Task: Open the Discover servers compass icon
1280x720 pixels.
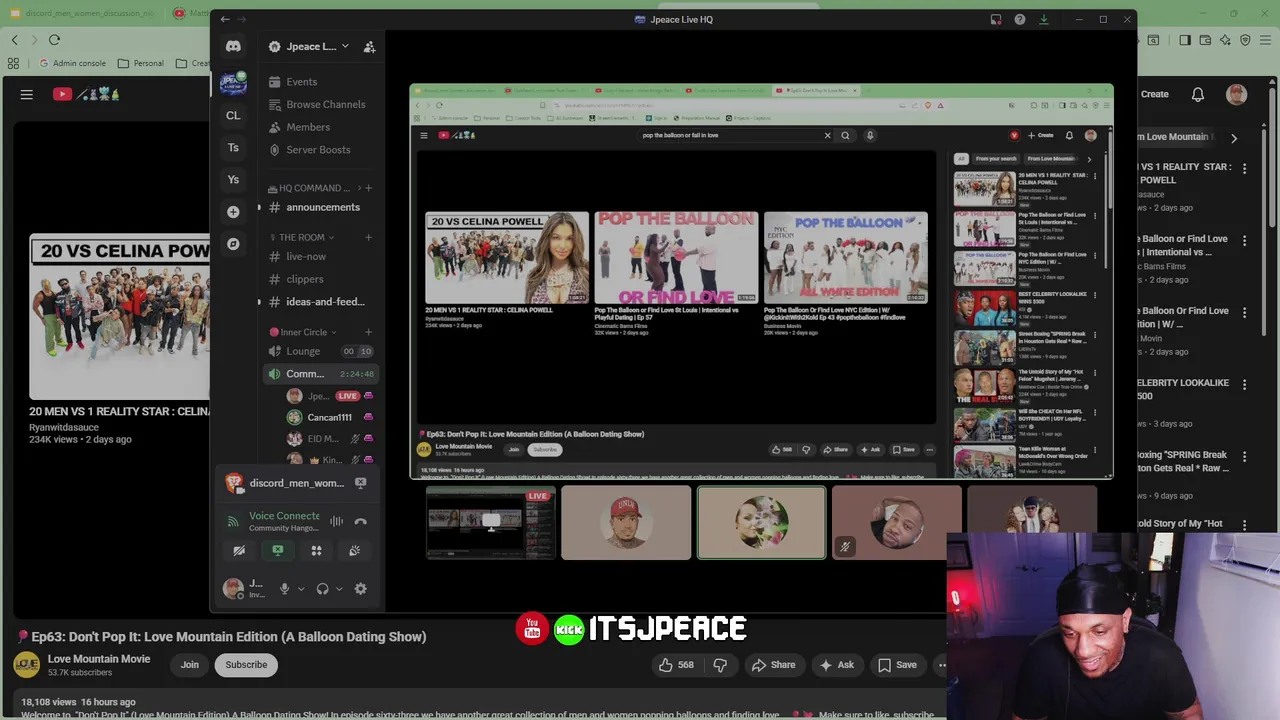Action: [233, 243]
